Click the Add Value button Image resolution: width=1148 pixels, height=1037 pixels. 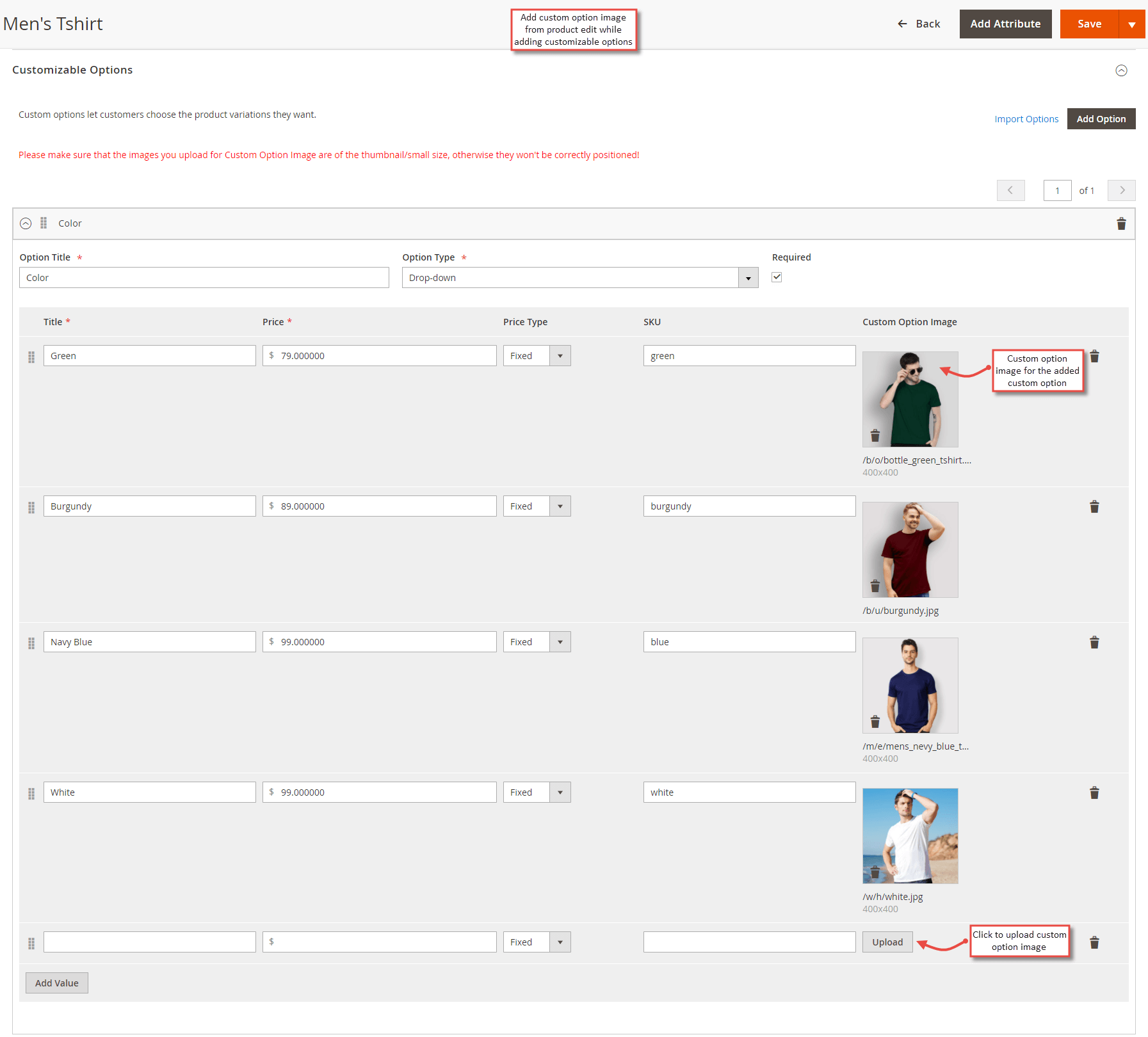pyautogui.click(x=57, y=983)
